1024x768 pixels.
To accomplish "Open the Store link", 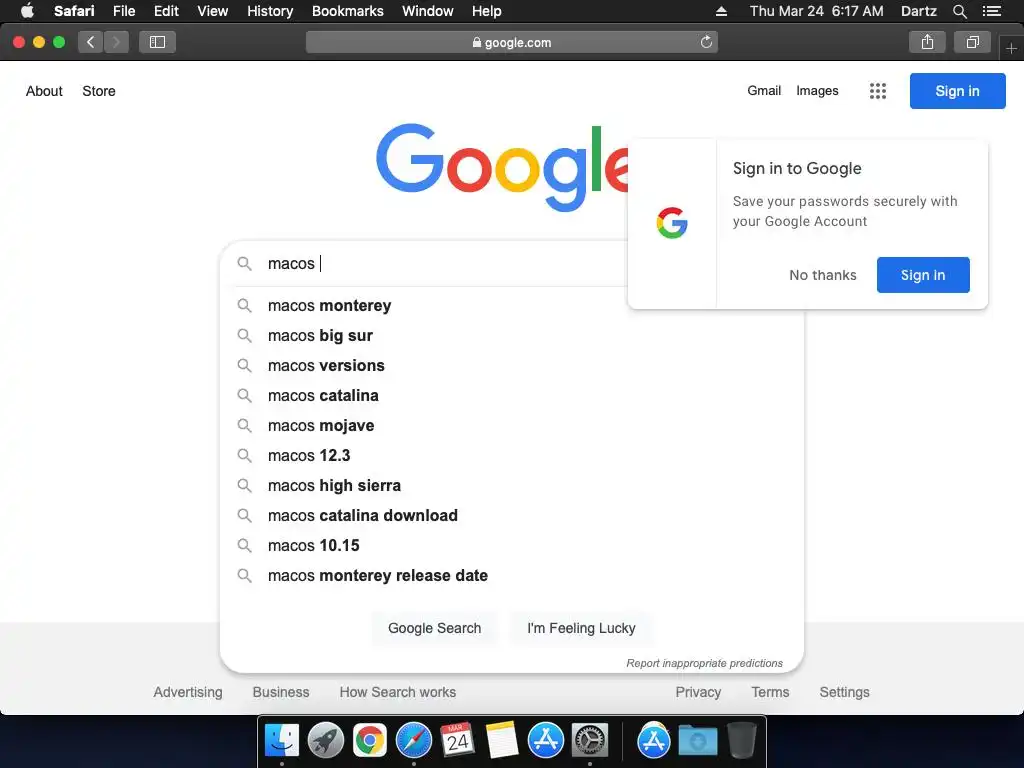I will pos(99,91).
